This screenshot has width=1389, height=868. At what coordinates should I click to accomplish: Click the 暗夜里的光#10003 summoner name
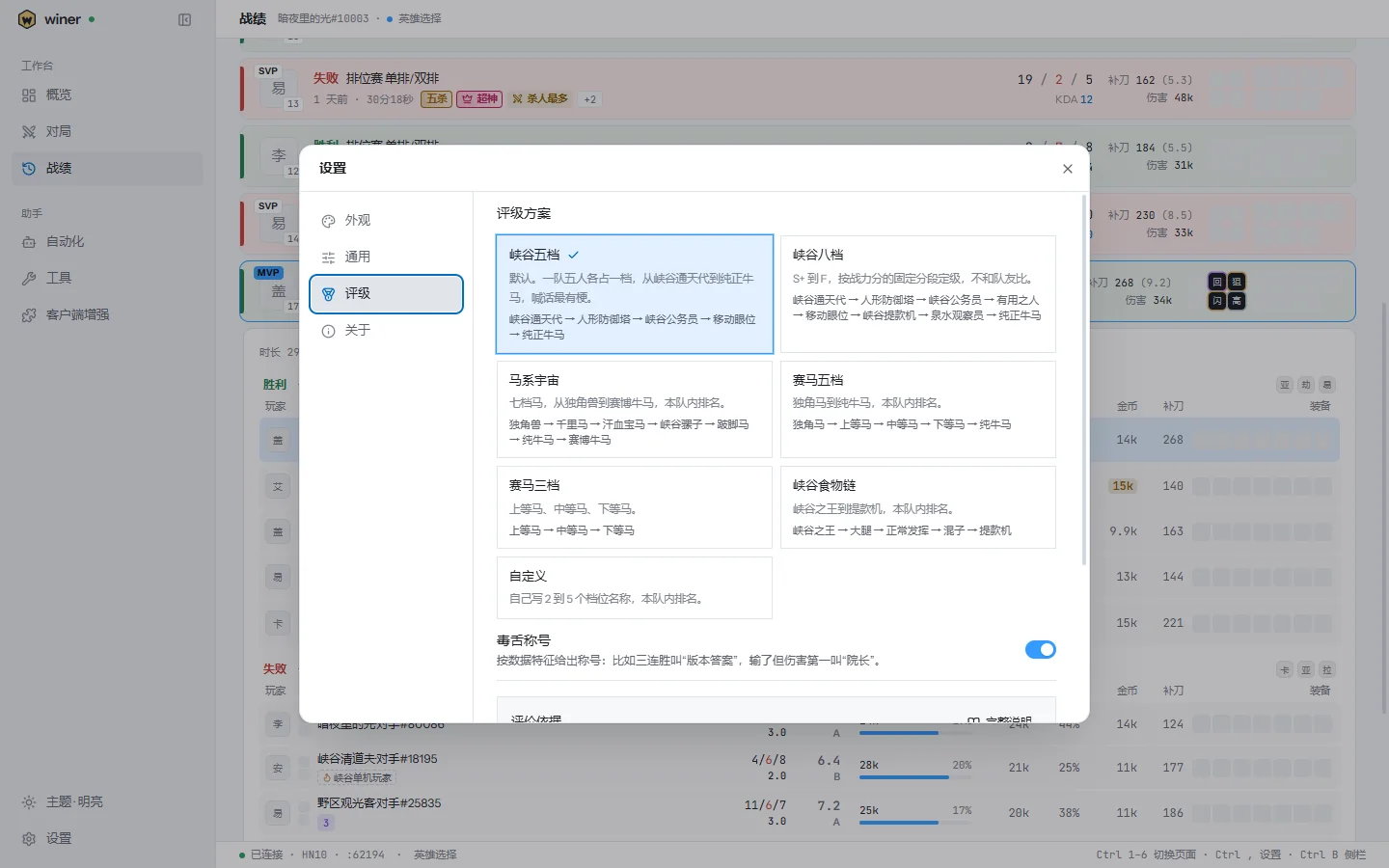(x=323, y=18)
